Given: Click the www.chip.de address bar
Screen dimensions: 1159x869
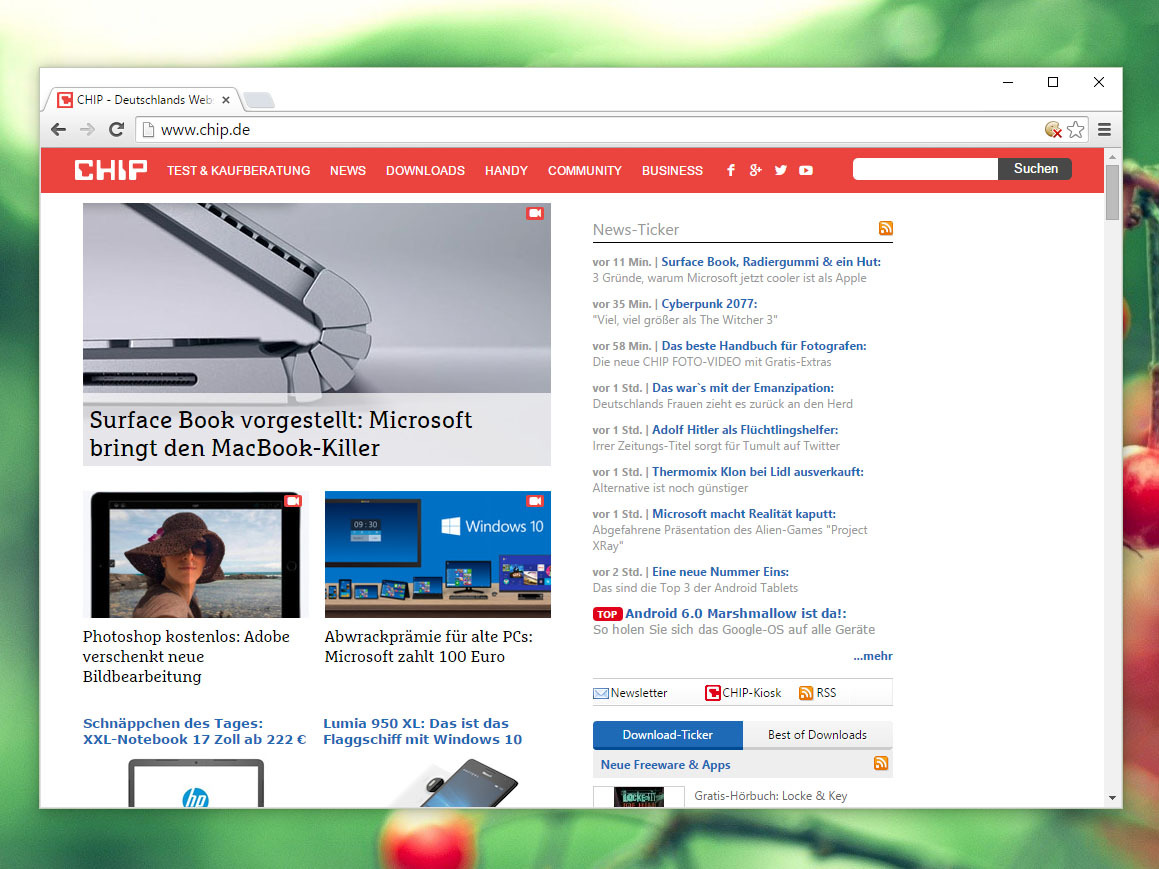Looking at the screenshot, I should 591,130.
